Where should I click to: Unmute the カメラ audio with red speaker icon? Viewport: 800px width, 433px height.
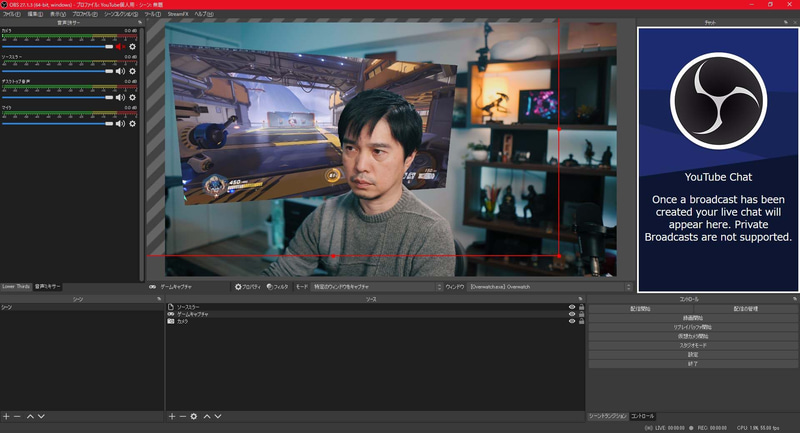120,46
